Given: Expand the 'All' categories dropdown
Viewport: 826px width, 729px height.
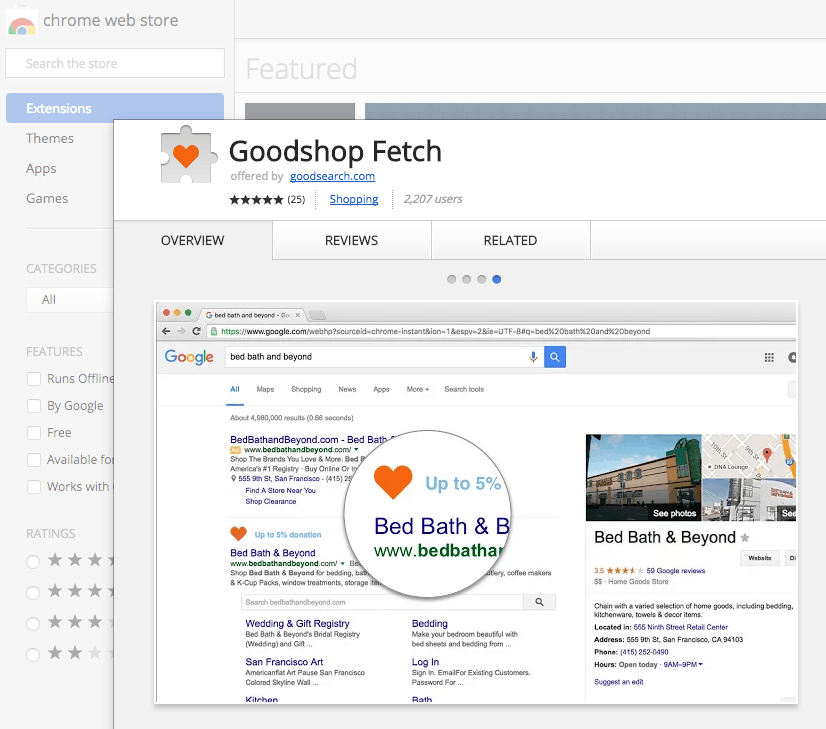Looking at the screenshot, I should (x=70, y=300).
